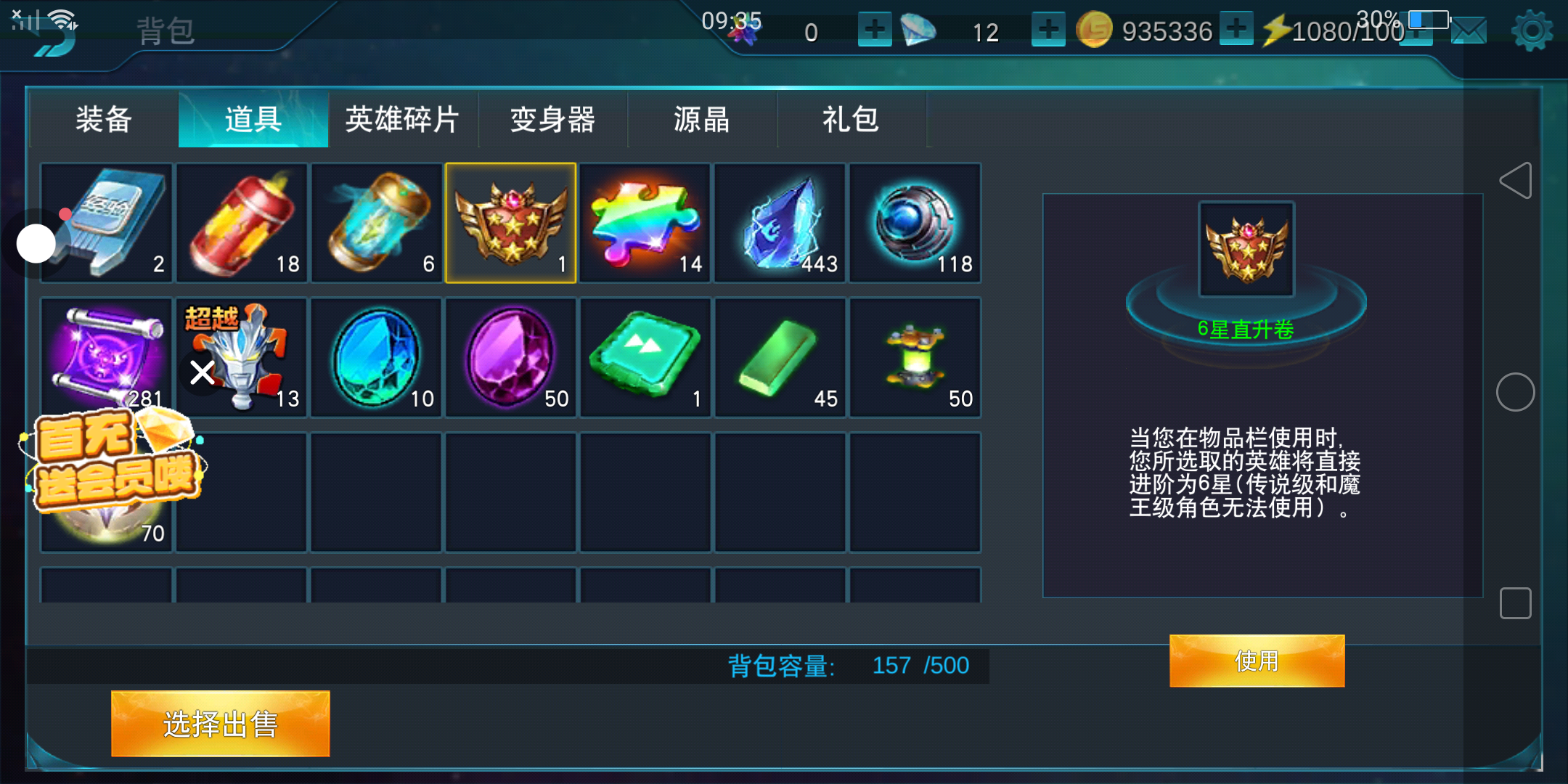
Task: Open the mail envelope icon
Action: [1468, 31]
